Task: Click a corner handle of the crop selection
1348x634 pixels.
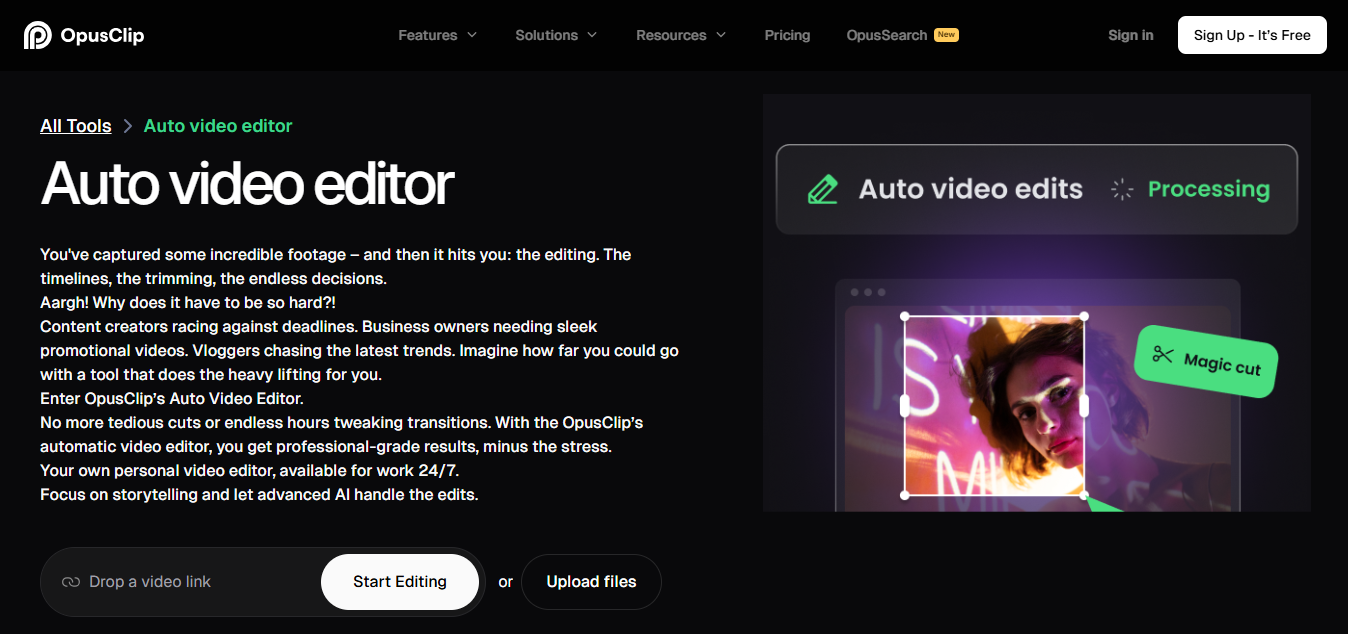Action: (x=905, y=318)
